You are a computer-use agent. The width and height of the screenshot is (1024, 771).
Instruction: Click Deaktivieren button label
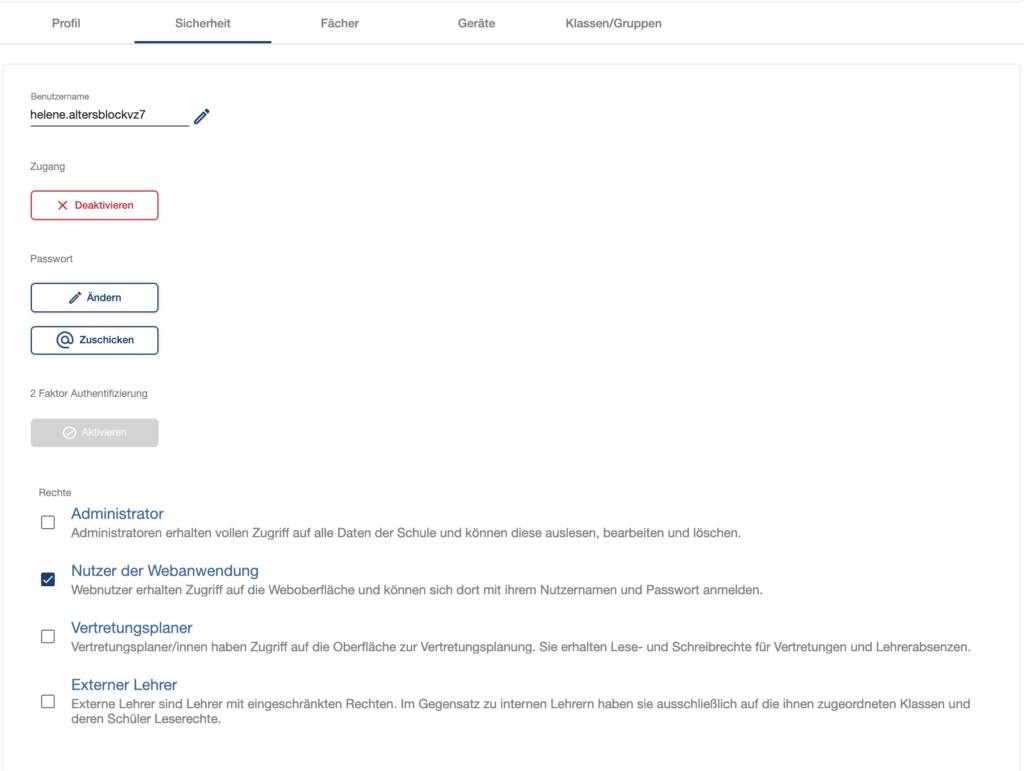click(x=104, y=206)
